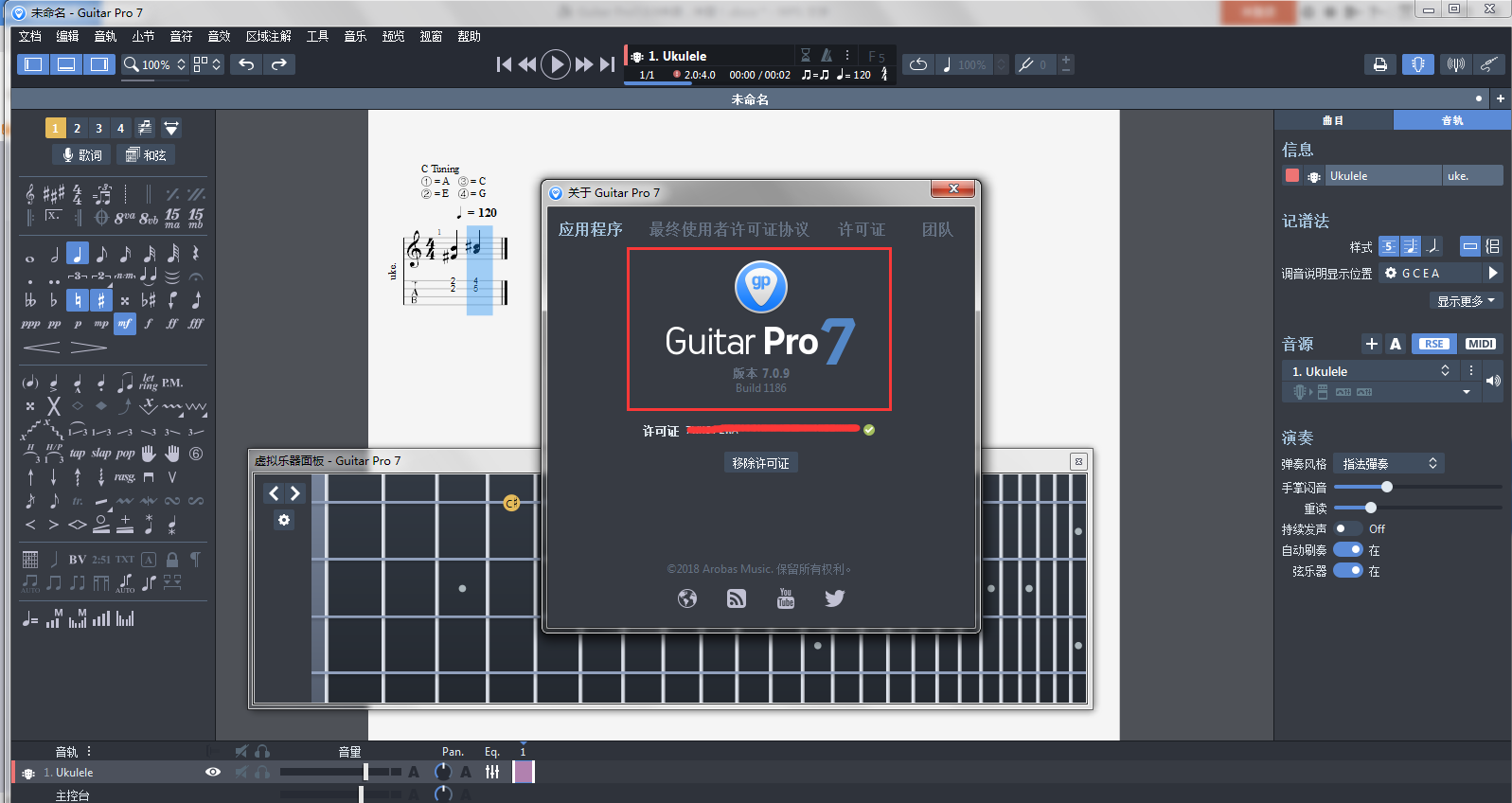Open the 1. Ukulele sound source dropdown

coord(1371,371)
